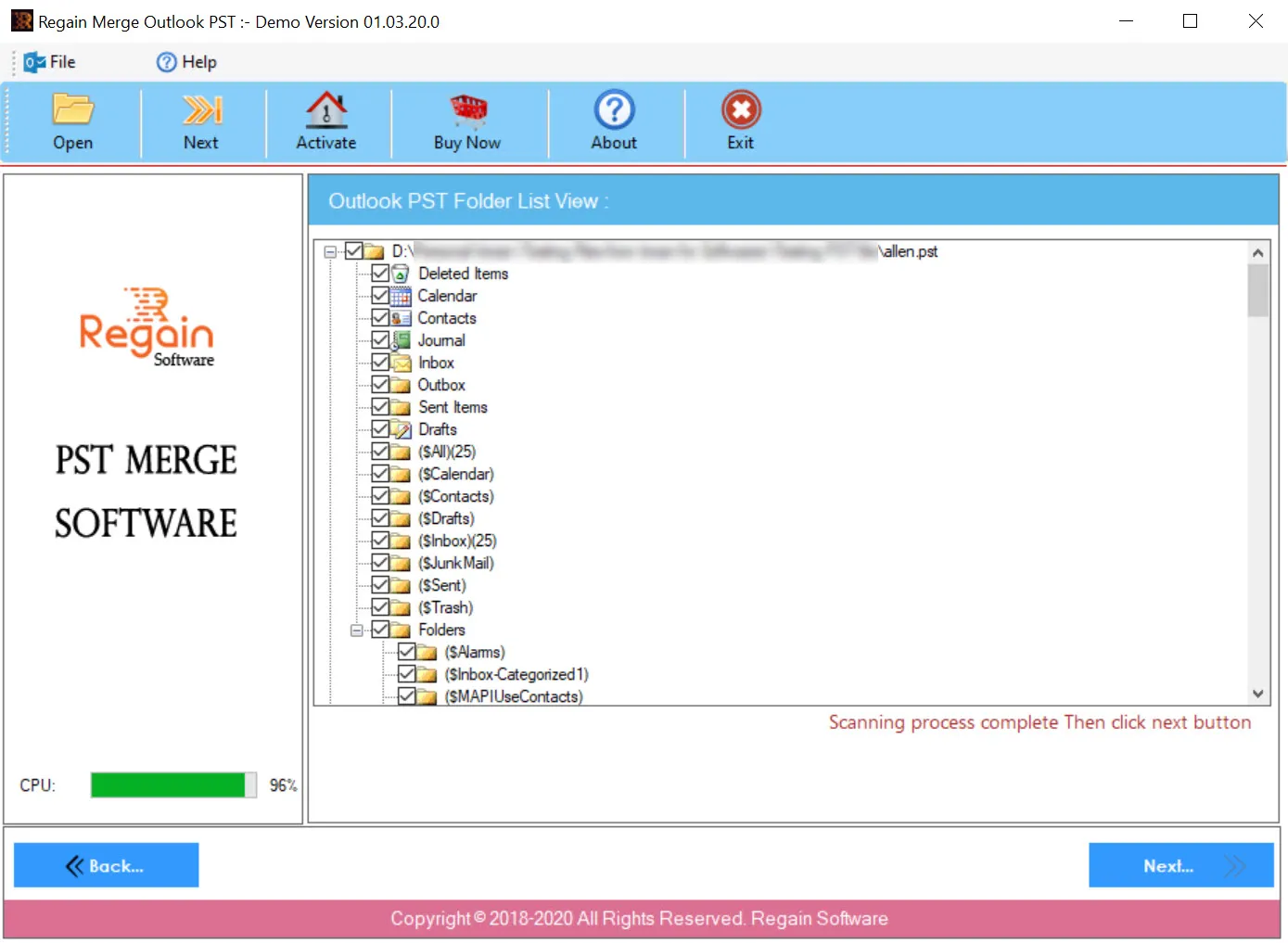Image resolution: width=1288 pixels, height=943 pixels.
Task: Collapse the Folders tree node
Action: (356, 630)
